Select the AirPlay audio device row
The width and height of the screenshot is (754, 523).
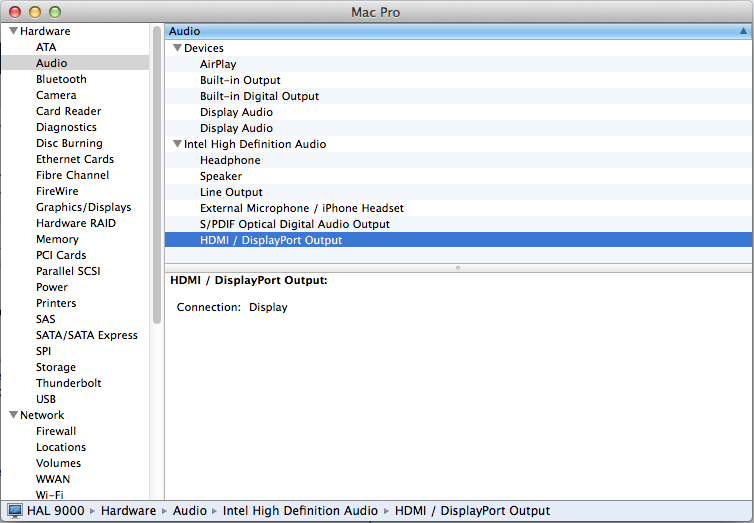point(459,64)
